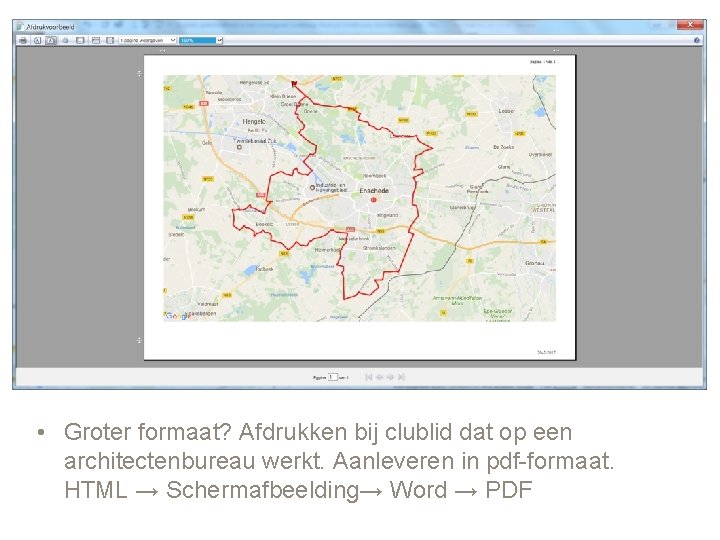Viewport: 720px width, 540px height.
Task: Open the zoom percentage dropdown
Action: tap(201, 40)
